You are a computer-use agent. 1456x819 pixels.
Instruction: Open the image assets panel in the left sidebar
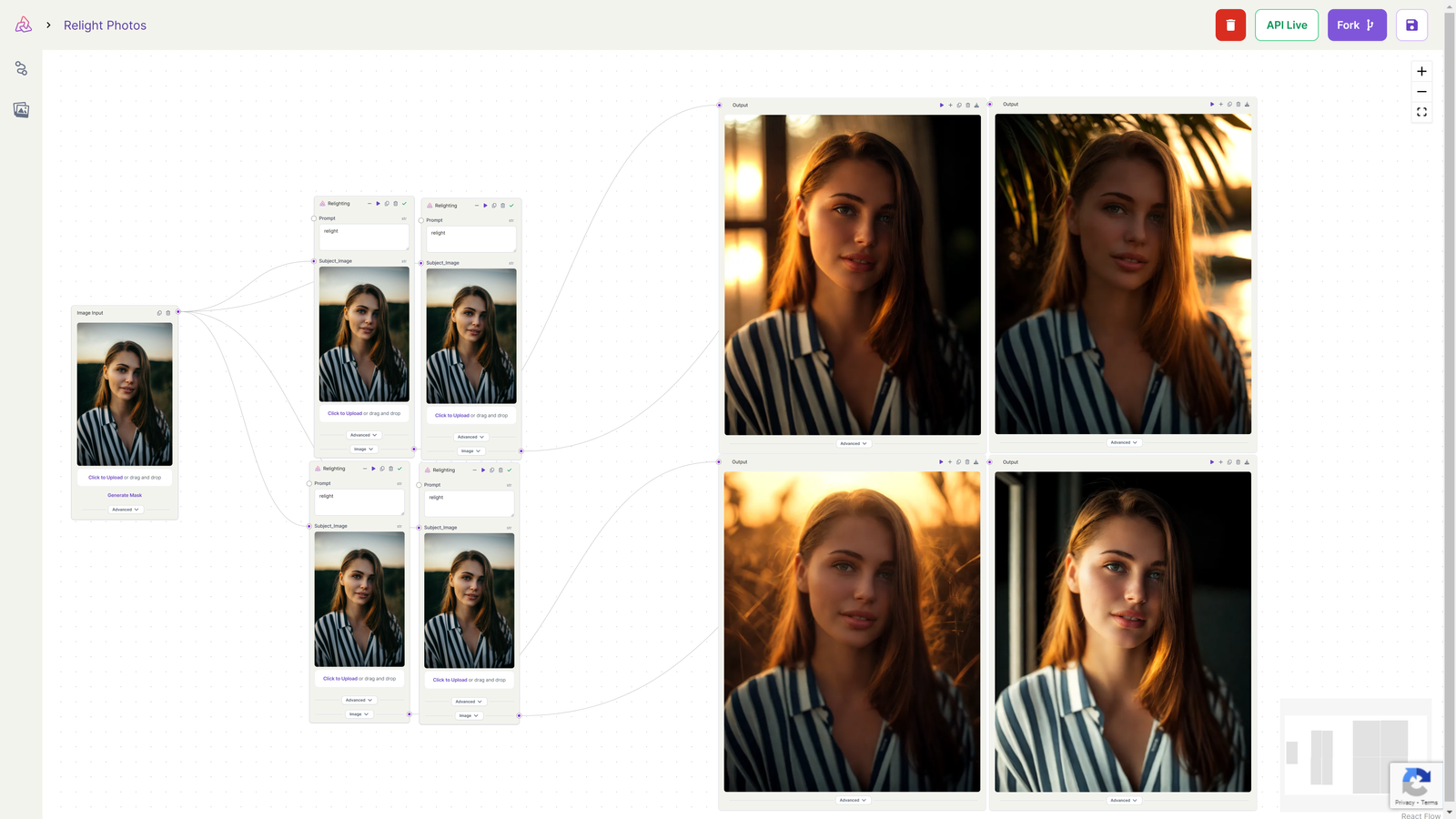click(x=21, y=109)
